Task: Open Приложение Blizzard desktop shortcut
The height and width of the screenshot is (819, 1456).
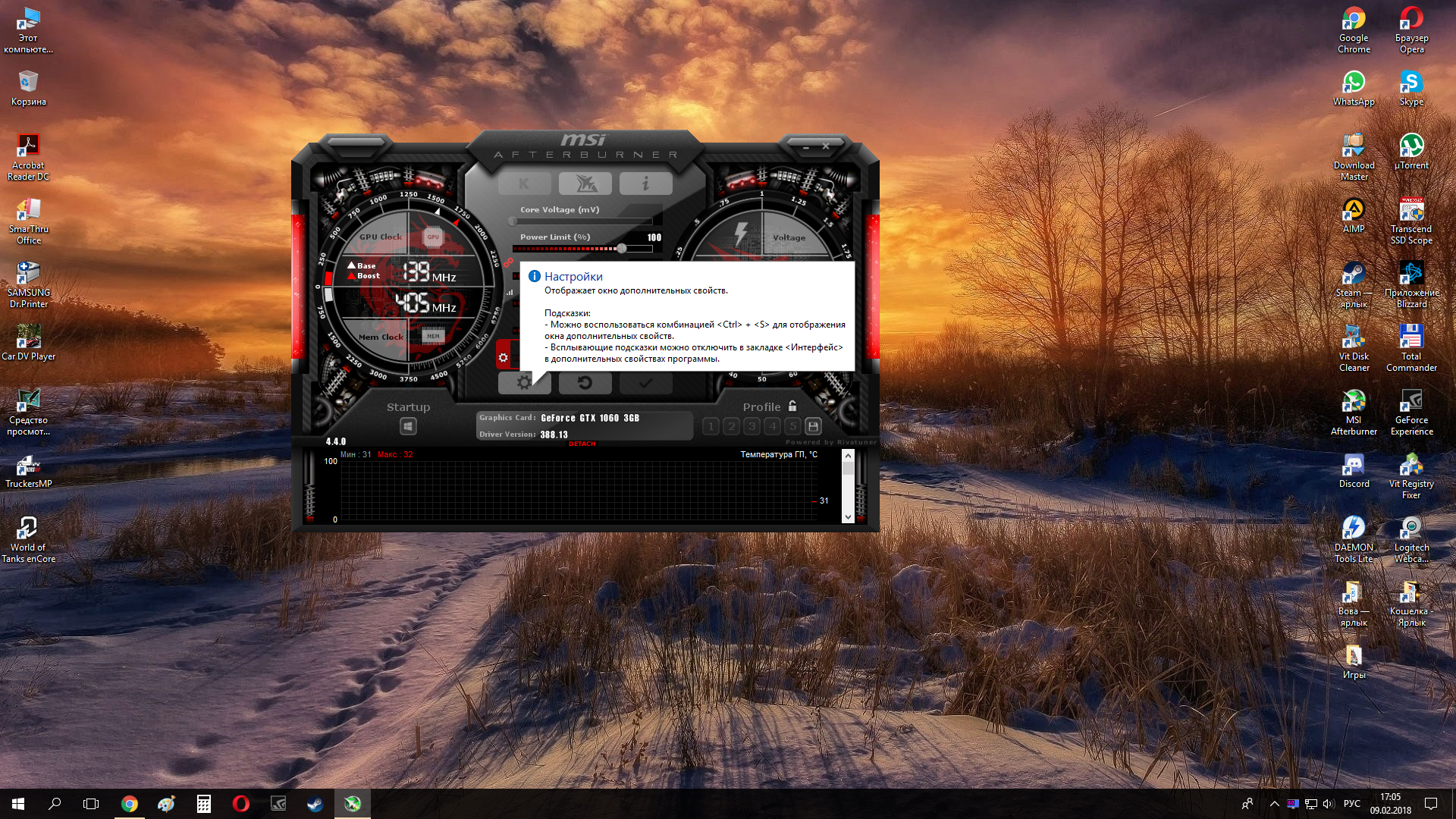Action: 1411,284
